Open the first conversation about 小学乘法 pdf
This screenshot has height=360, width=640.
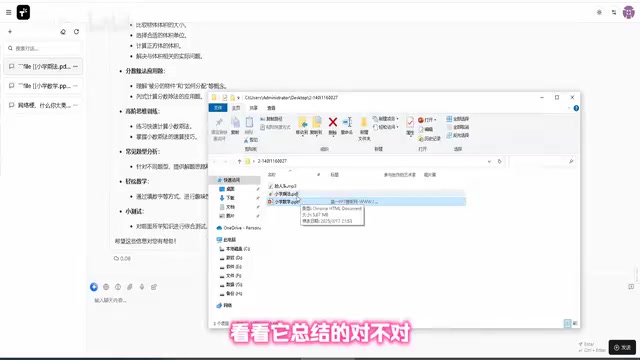click(43, 66)
